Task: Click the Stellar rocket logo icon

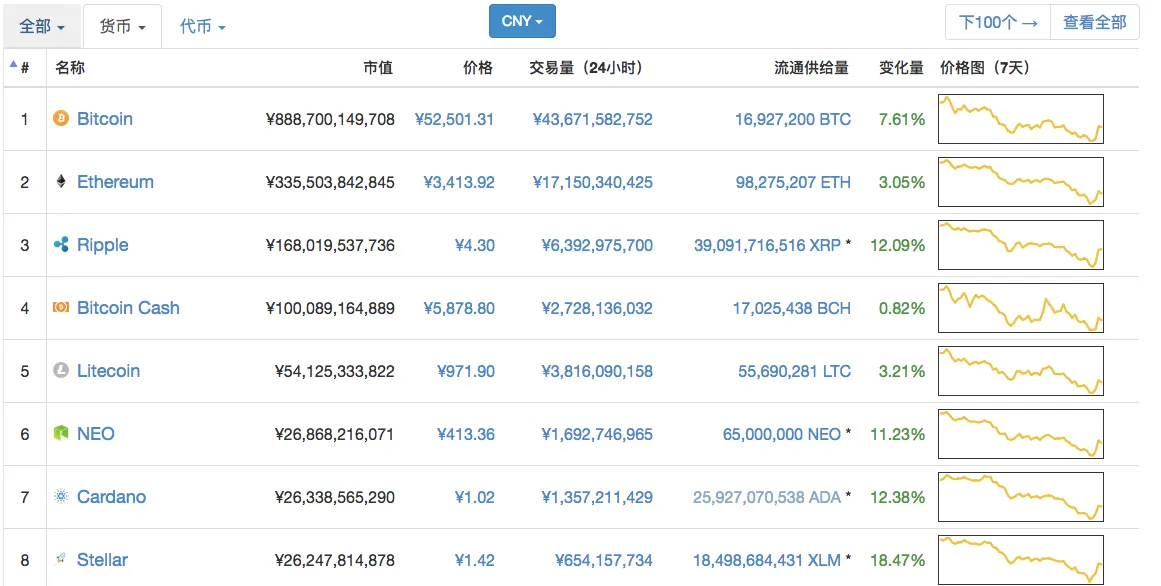Action: pyautogui.click(x=61, y=559)
